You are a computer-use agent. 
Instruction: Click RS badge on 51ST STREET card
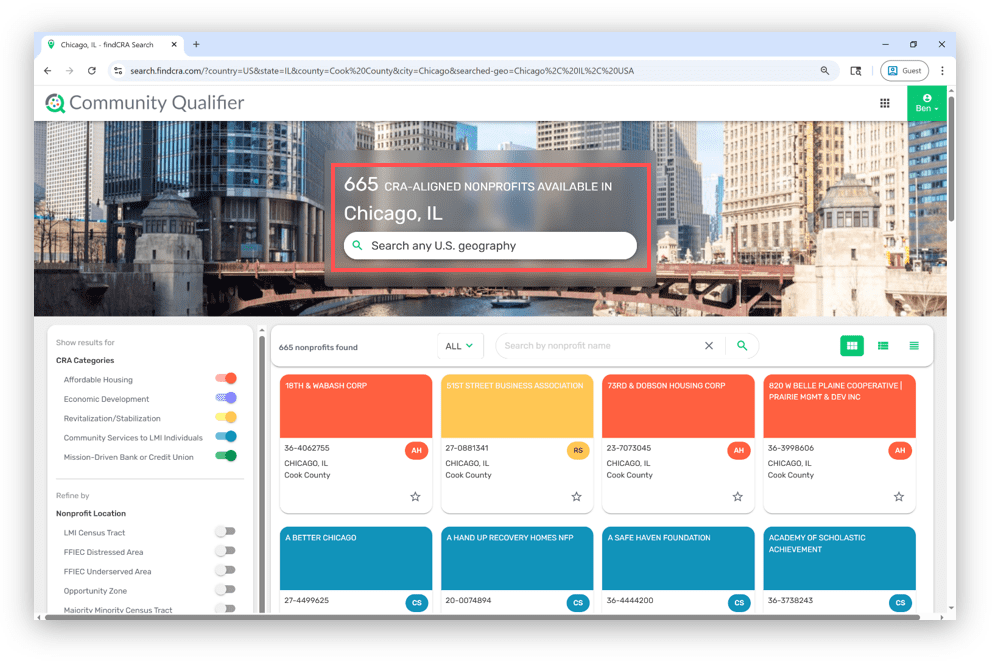coord(578,450)
